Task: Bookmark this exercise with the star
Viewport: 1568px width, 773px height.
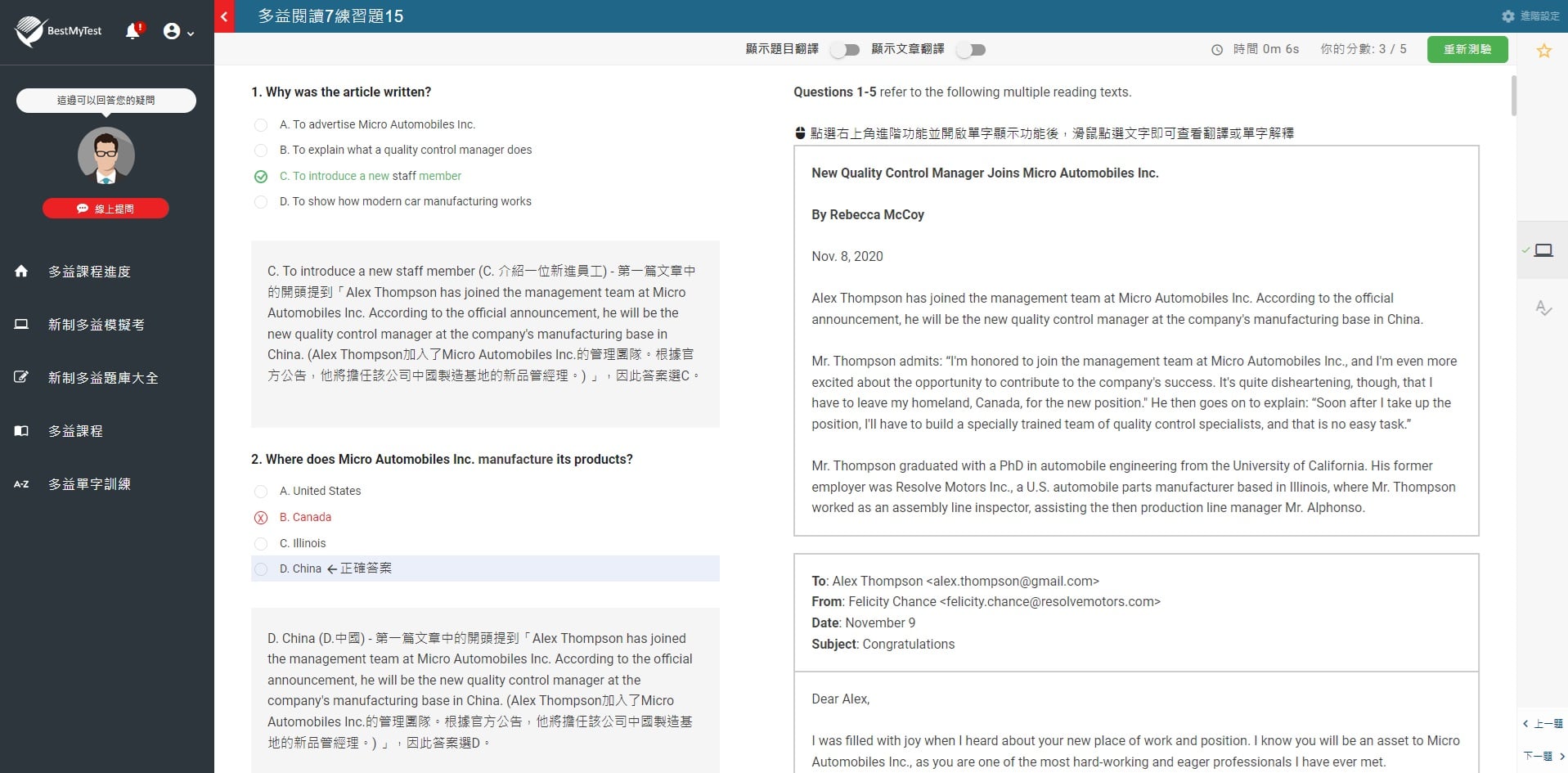Action: click(1544, 51)
